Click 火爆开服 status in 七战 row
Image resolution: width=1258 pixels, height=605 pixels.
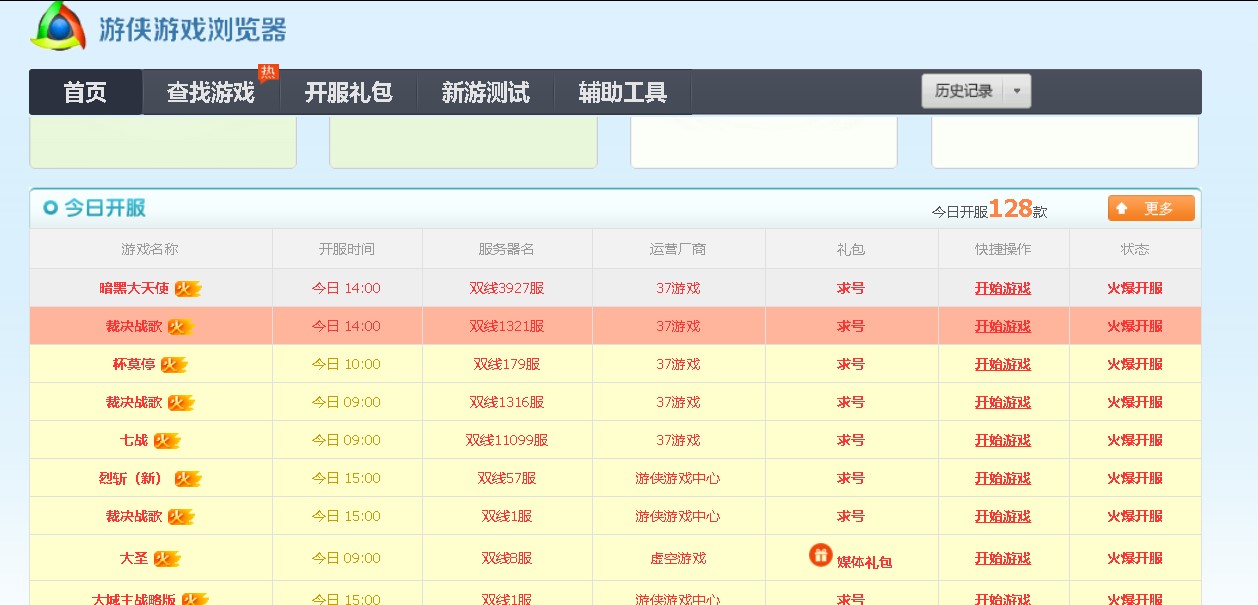1134,440
